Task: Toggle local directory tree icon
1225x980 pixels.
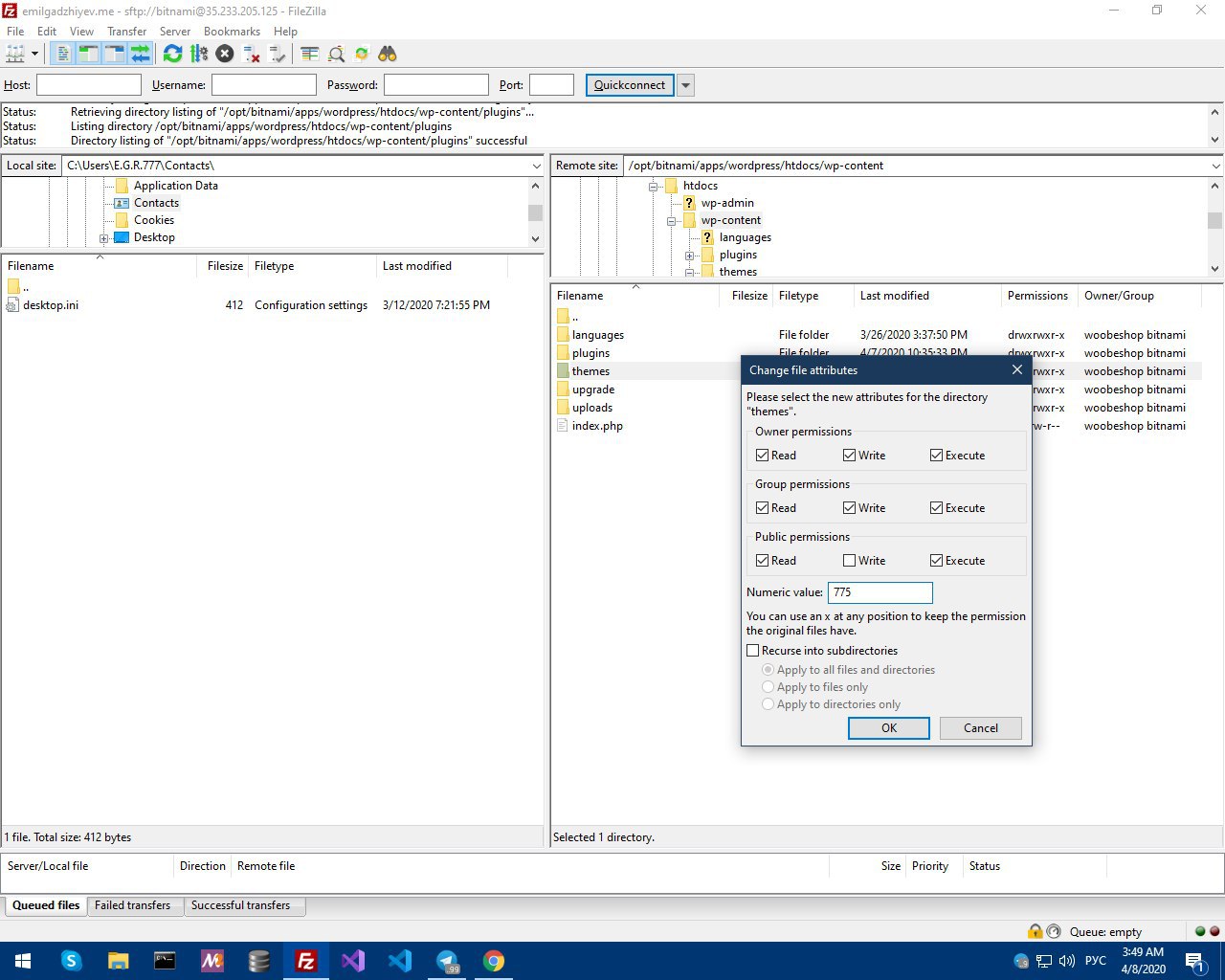Action: (x=88, y=55)
